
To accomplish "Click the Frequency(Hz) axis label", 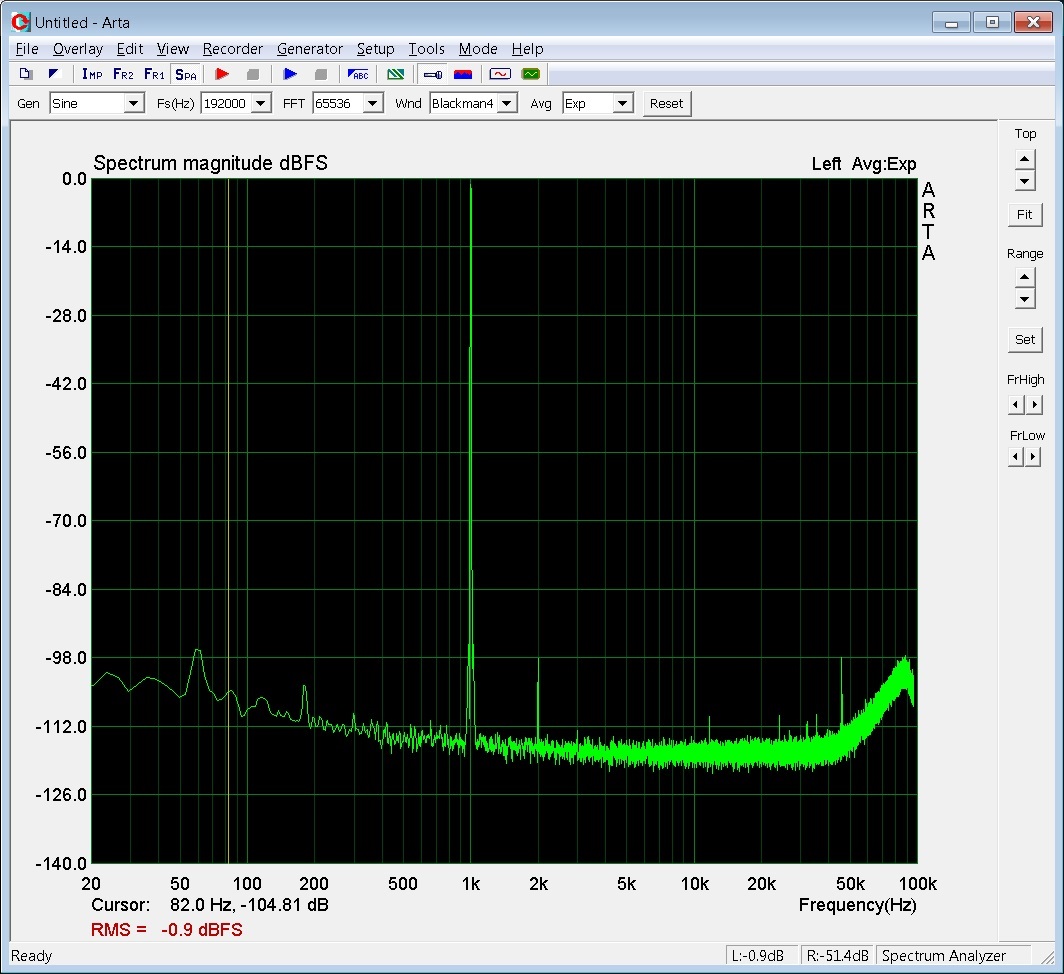I will click(x=858, y=905).
